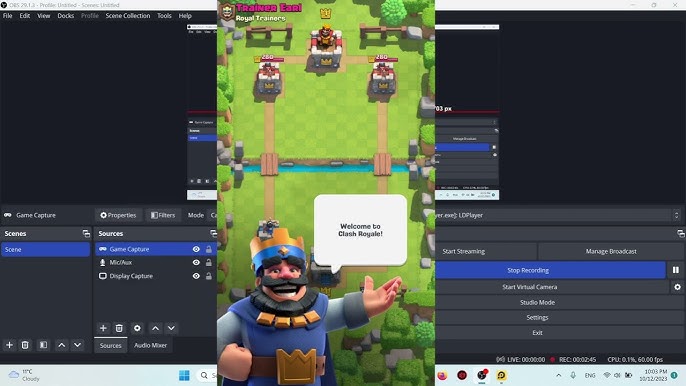The width and height of the screenshot is (686, 386).
Task: Open OBS Settings button
Action: click(537, 317)
